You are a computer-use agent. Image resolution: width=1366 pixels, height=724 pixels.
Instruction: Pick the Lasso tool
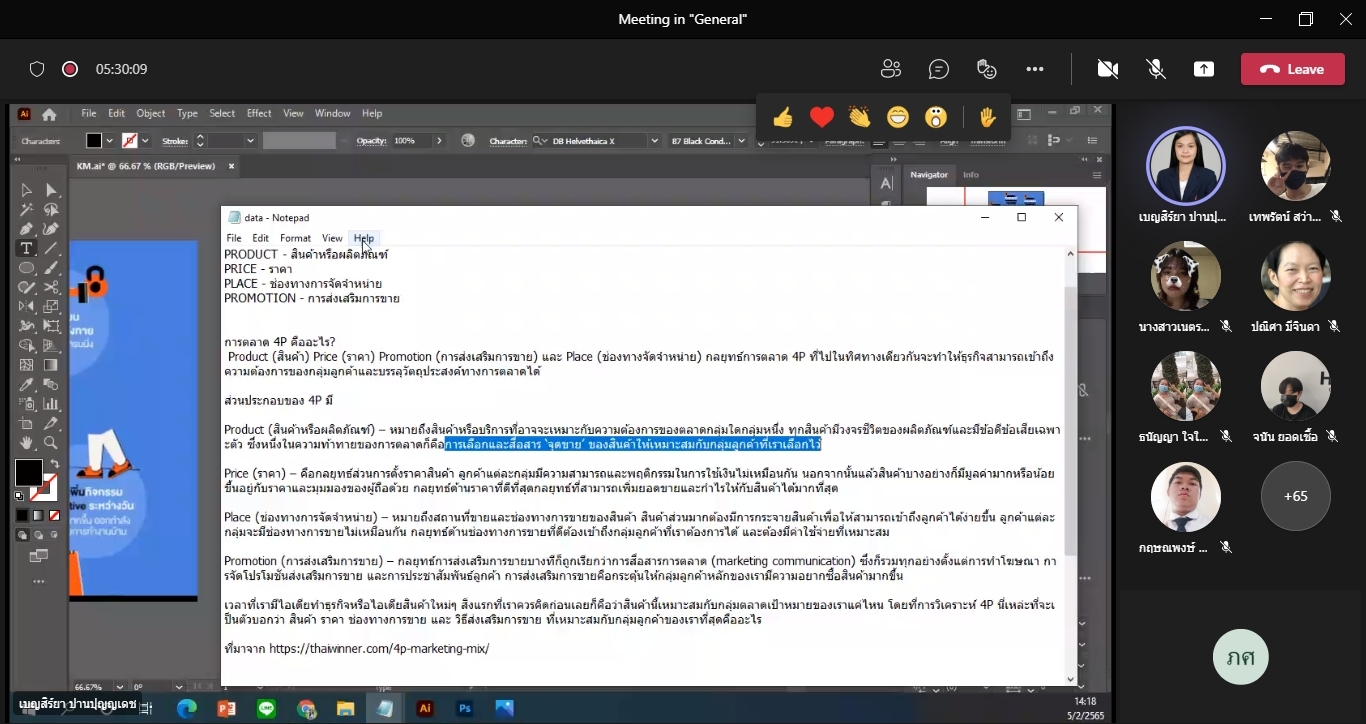[51, 210]
